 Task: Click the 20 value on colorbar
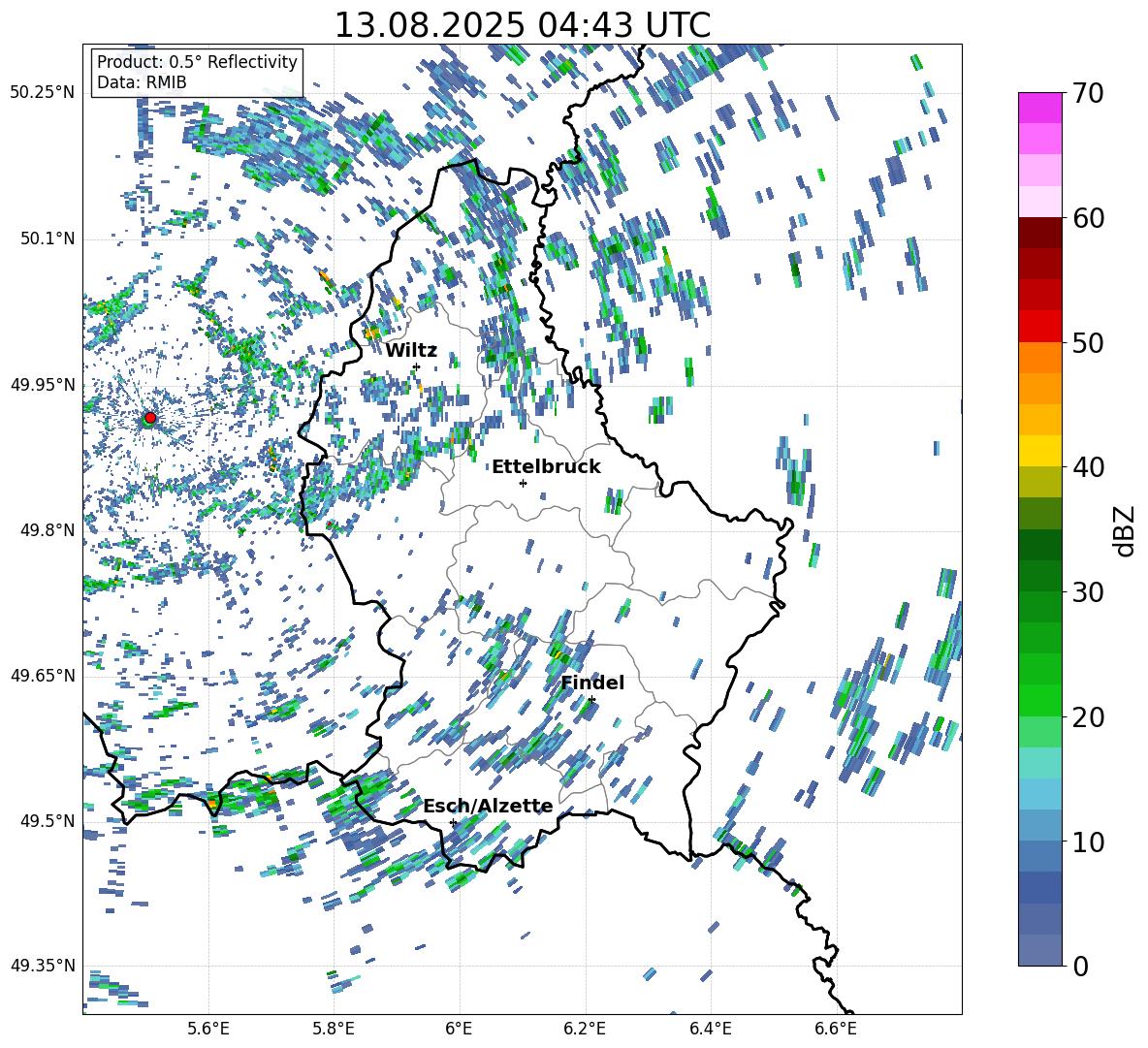1088,717
